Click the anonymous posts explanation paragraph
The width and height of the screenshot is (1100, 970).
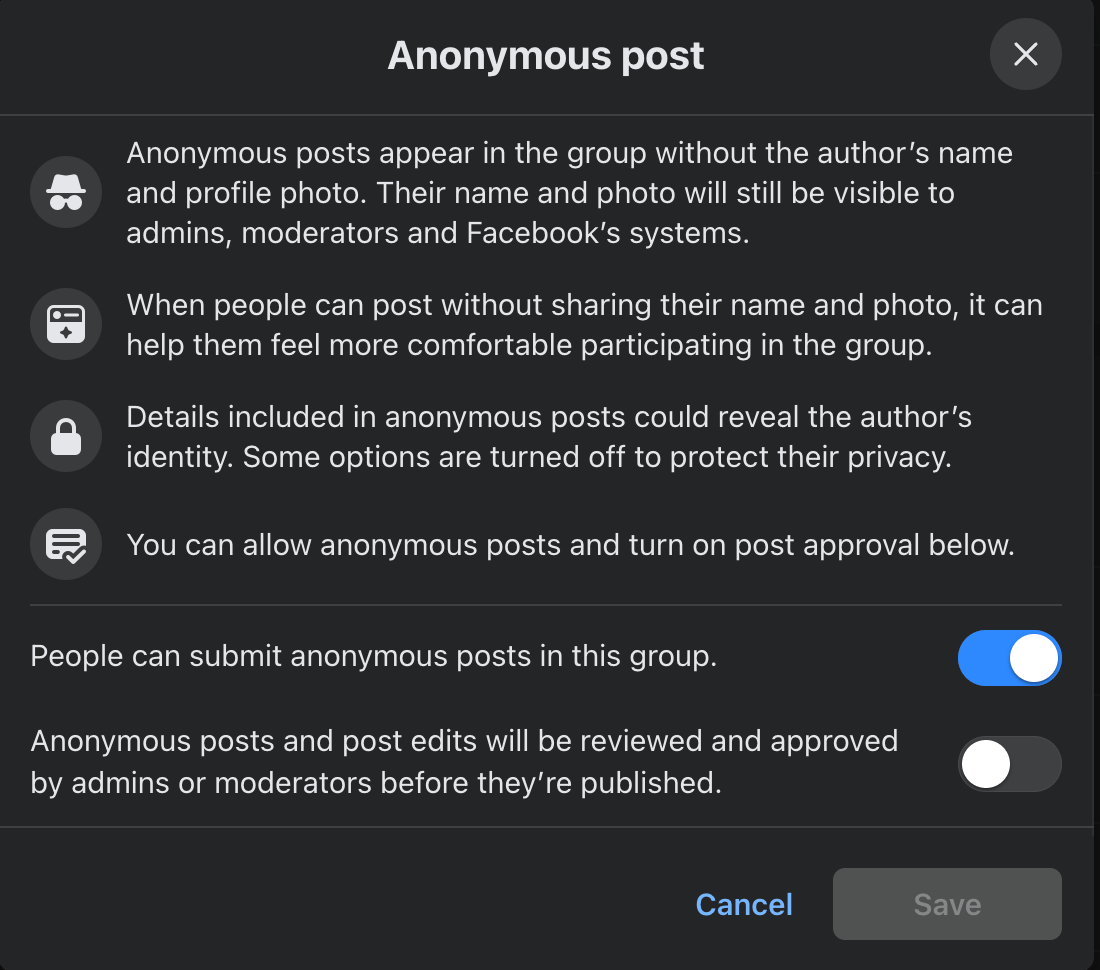569,192
